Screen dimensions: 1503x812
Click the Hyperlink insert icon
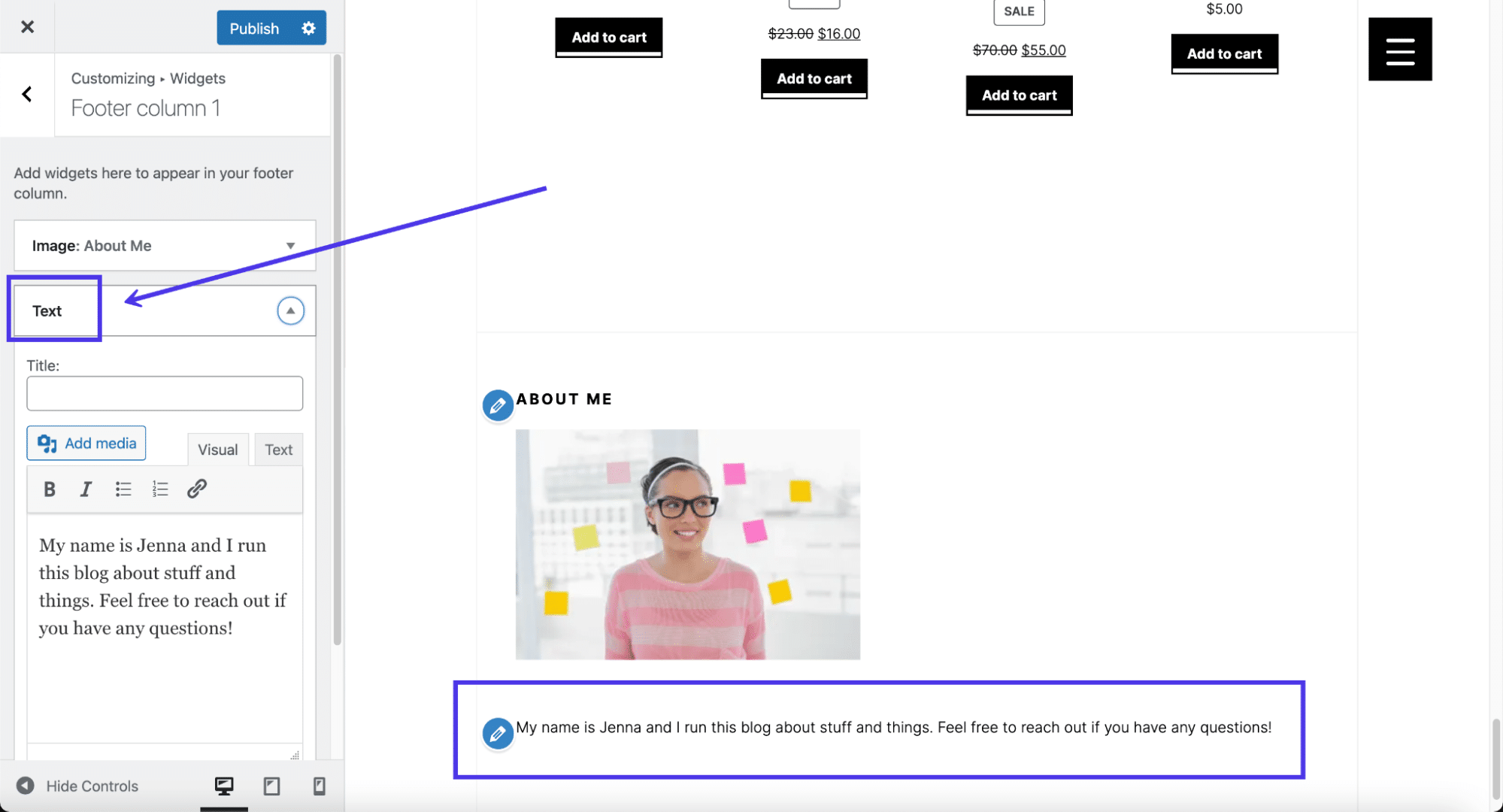click(x=196, y=488)
